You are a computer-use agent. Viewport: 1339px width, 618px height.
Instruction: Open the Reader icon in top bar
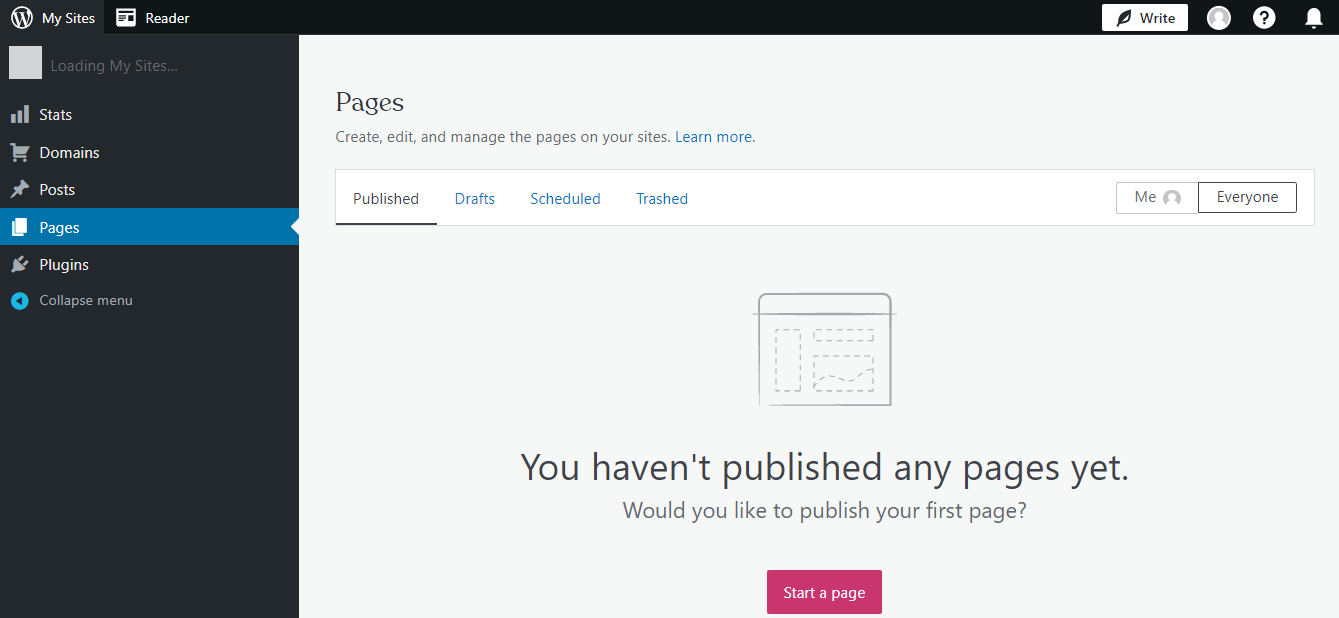tap(126, 18)
